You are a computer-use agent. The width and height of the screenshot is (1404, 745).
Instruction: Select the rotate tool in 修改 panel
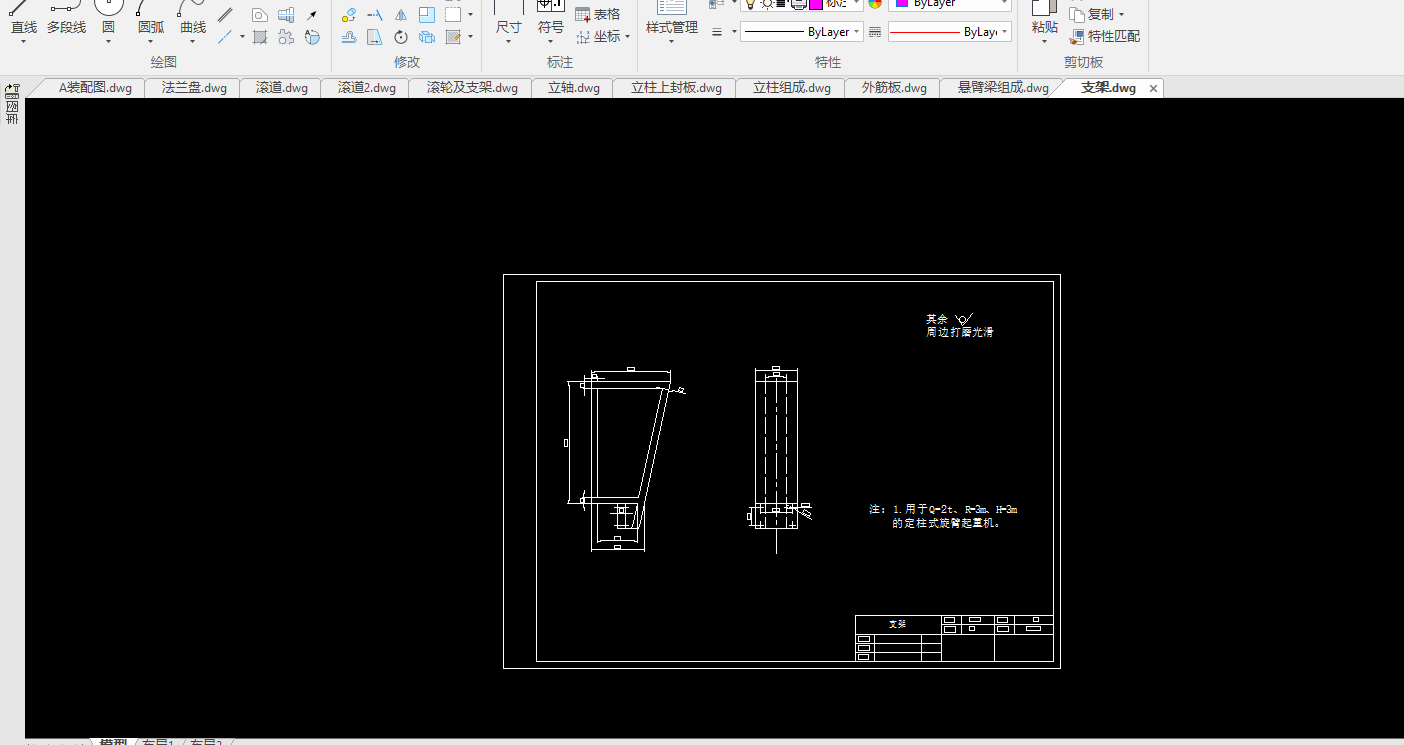tap(400, 37)
